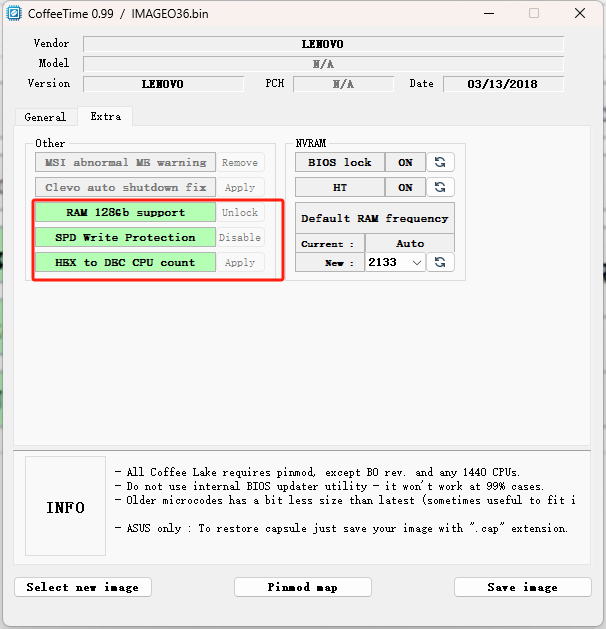Click the Vendor field showing LENOVO
The height and width of the screenshot is (629, 606).
pos(323,44)
